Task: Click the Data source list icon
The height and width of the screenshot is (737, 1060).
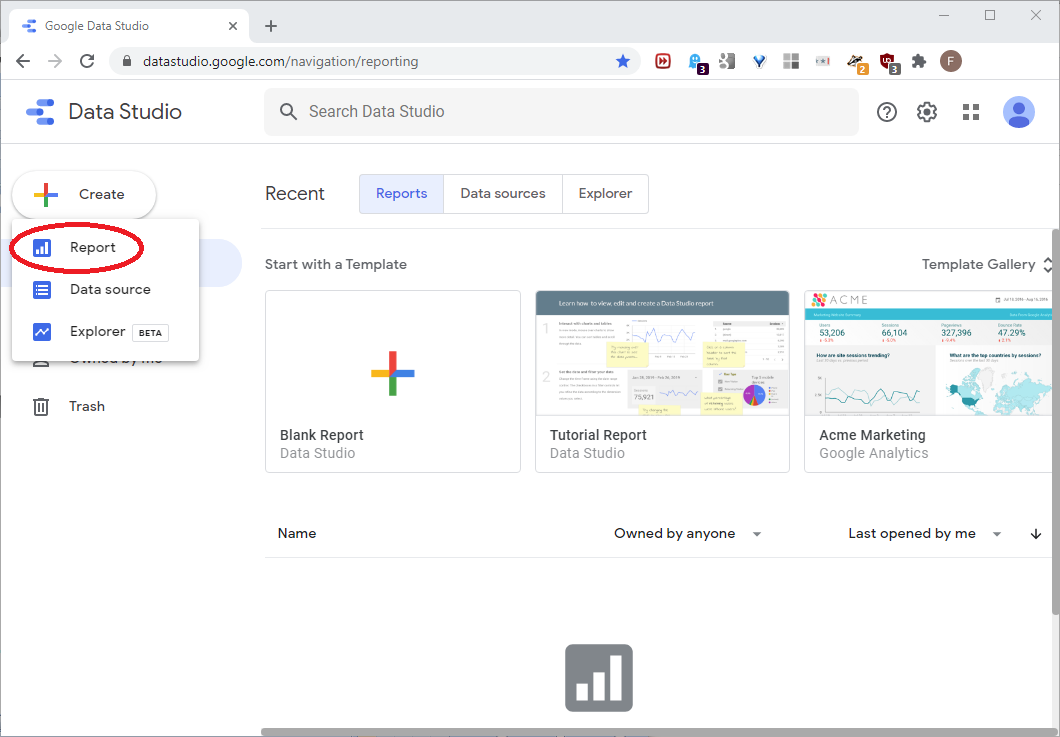Action: tap(42, 290)
